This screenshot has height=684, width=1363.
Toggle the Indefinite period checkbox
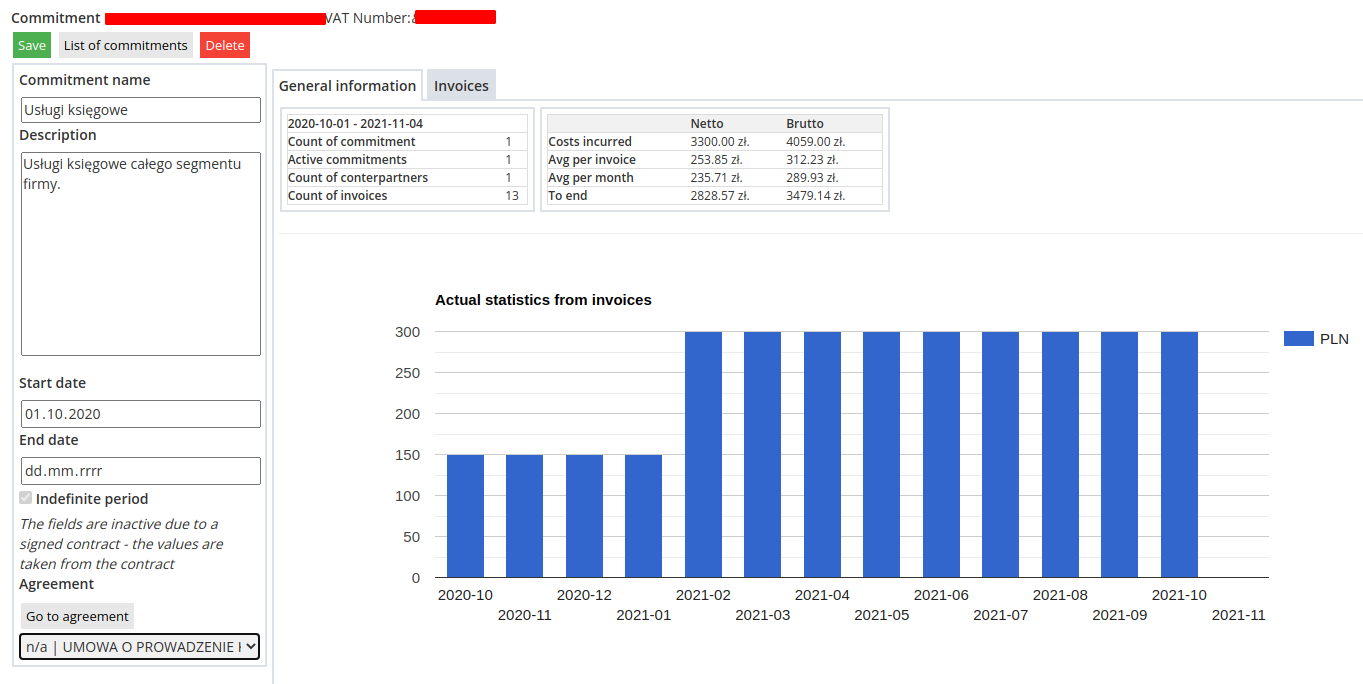(26, 498)
